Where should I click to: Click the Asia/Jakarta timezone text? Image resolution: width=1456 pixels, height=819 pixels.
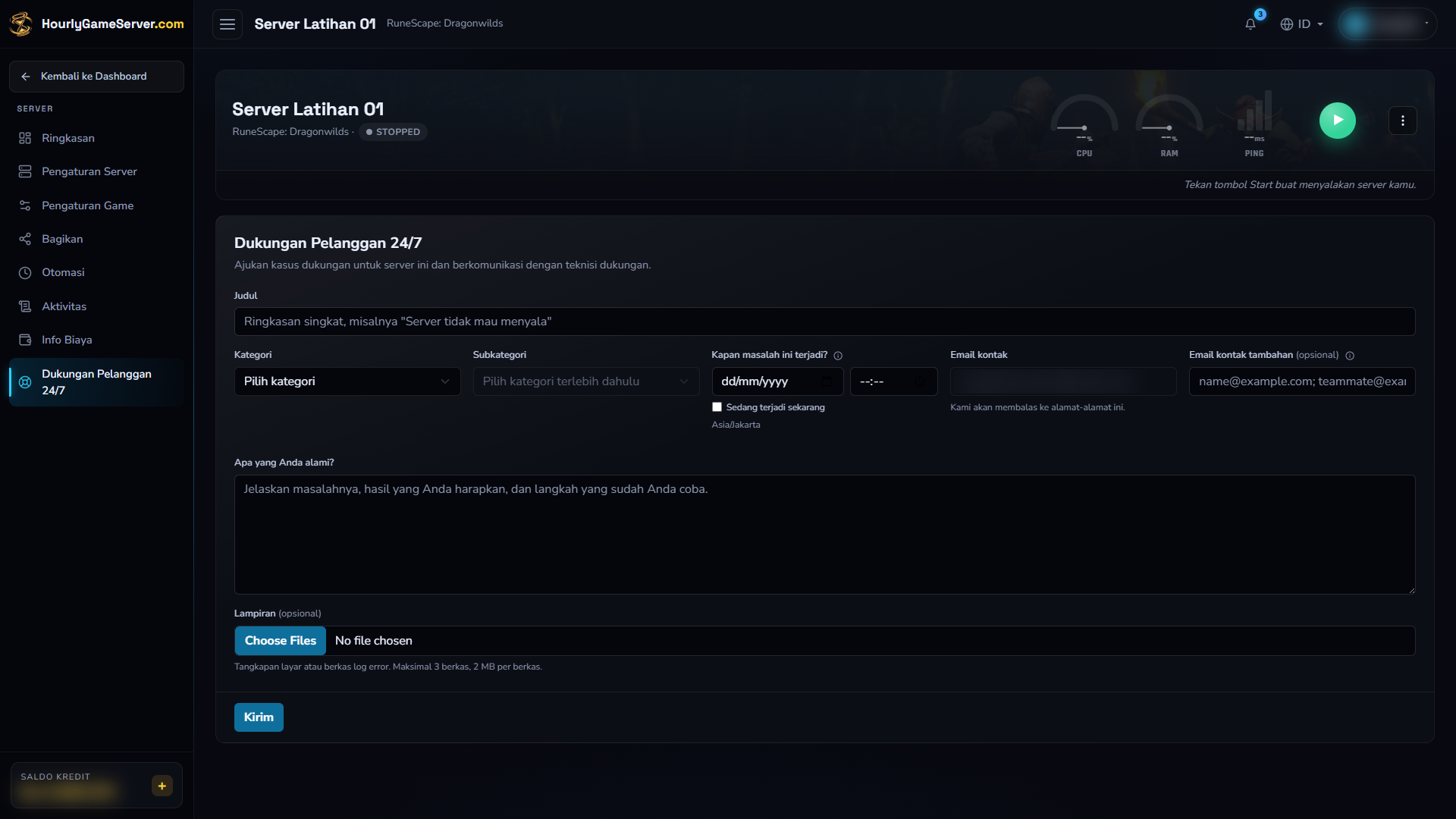pyautogui.click(x=736, y=425)
